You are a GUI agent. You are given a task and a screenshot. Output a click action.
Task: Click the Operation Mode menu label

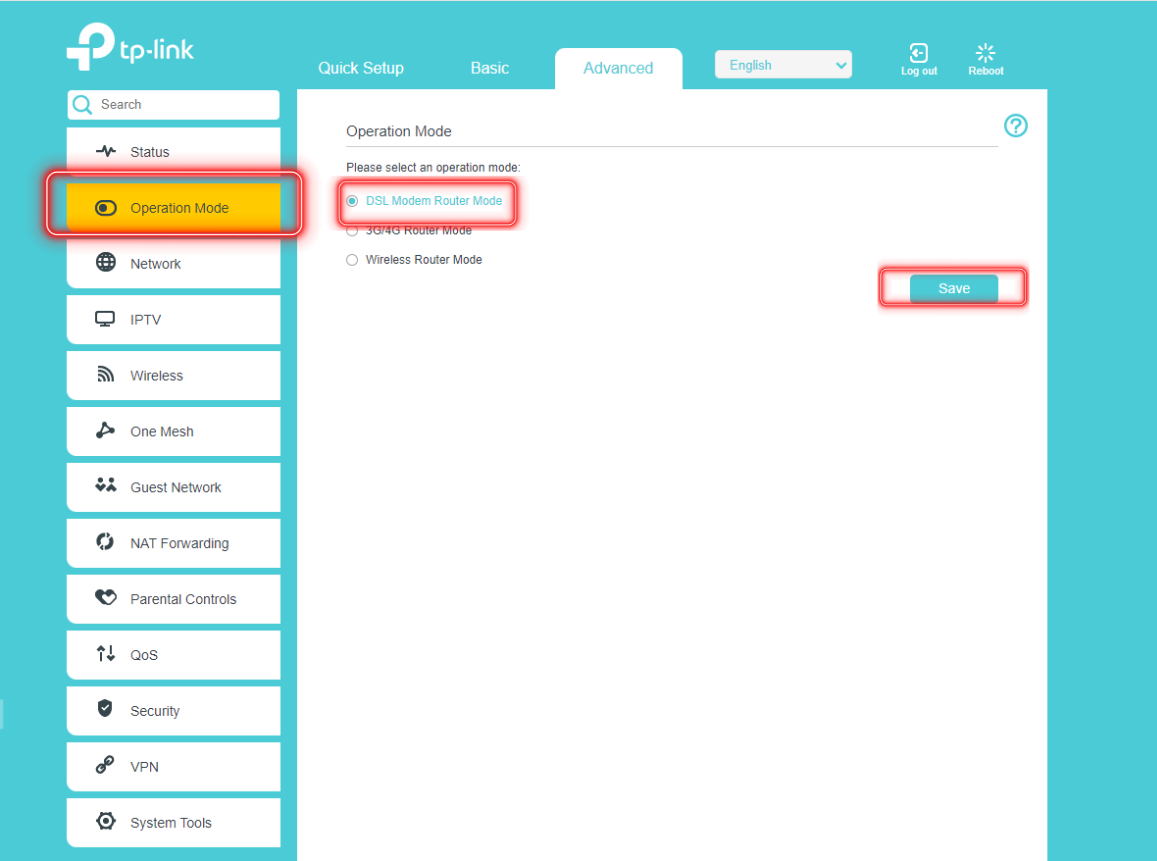[179, 208]
